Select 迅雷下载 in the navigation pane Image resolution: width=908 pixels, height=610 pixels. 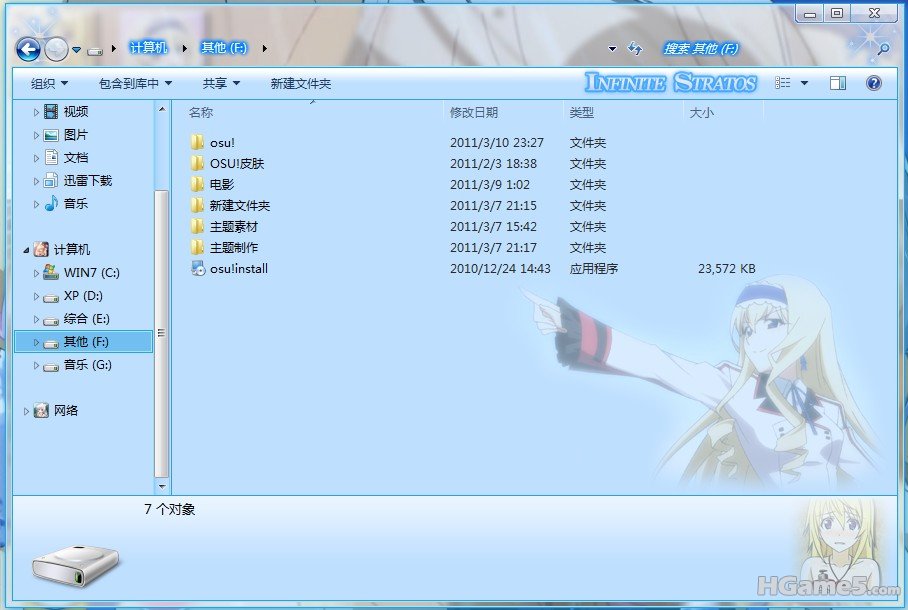pos(87,181)
